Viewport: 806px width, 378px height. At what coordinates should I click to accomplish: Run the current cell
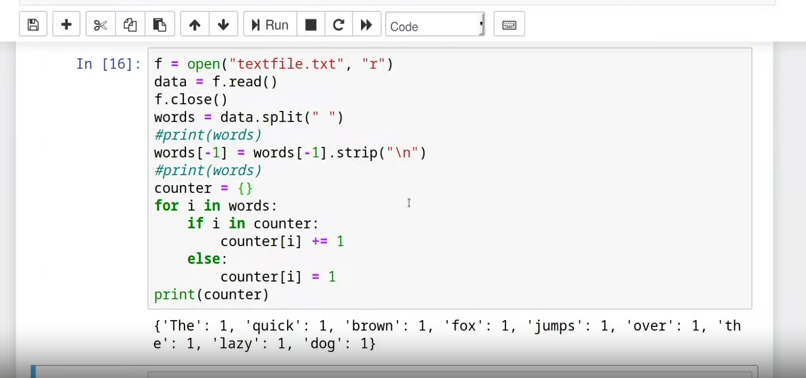pos(270,25)
